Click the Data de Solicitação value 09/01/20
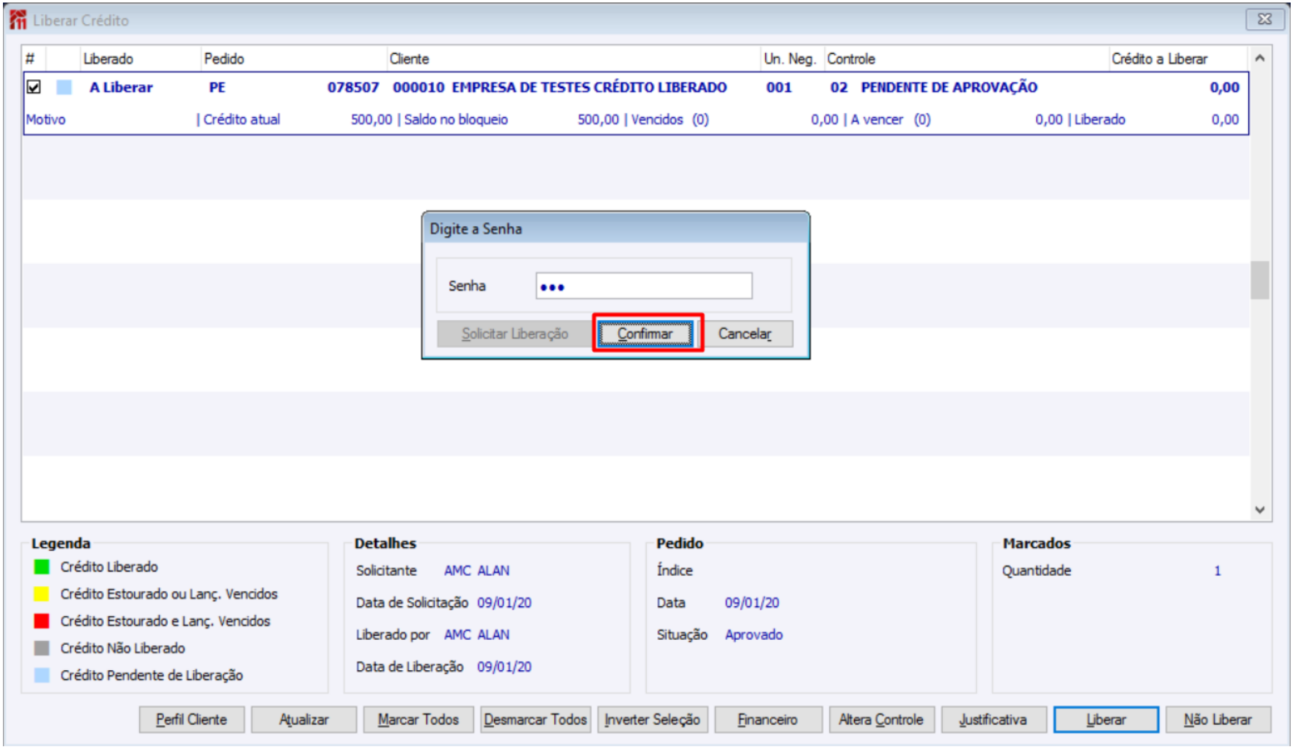This screenshot has height=747, width=1293. (x=504, y=602)
